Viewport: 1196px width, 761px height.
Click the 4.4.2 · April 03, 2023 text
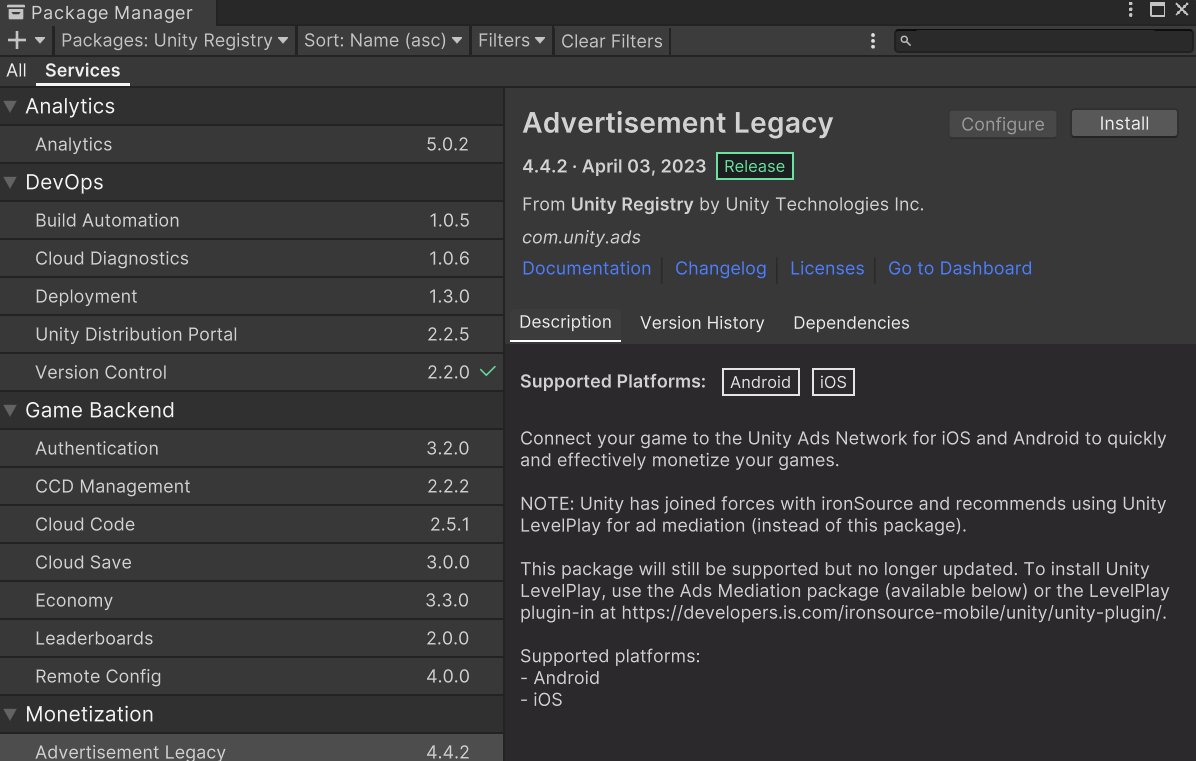[614, 166]
